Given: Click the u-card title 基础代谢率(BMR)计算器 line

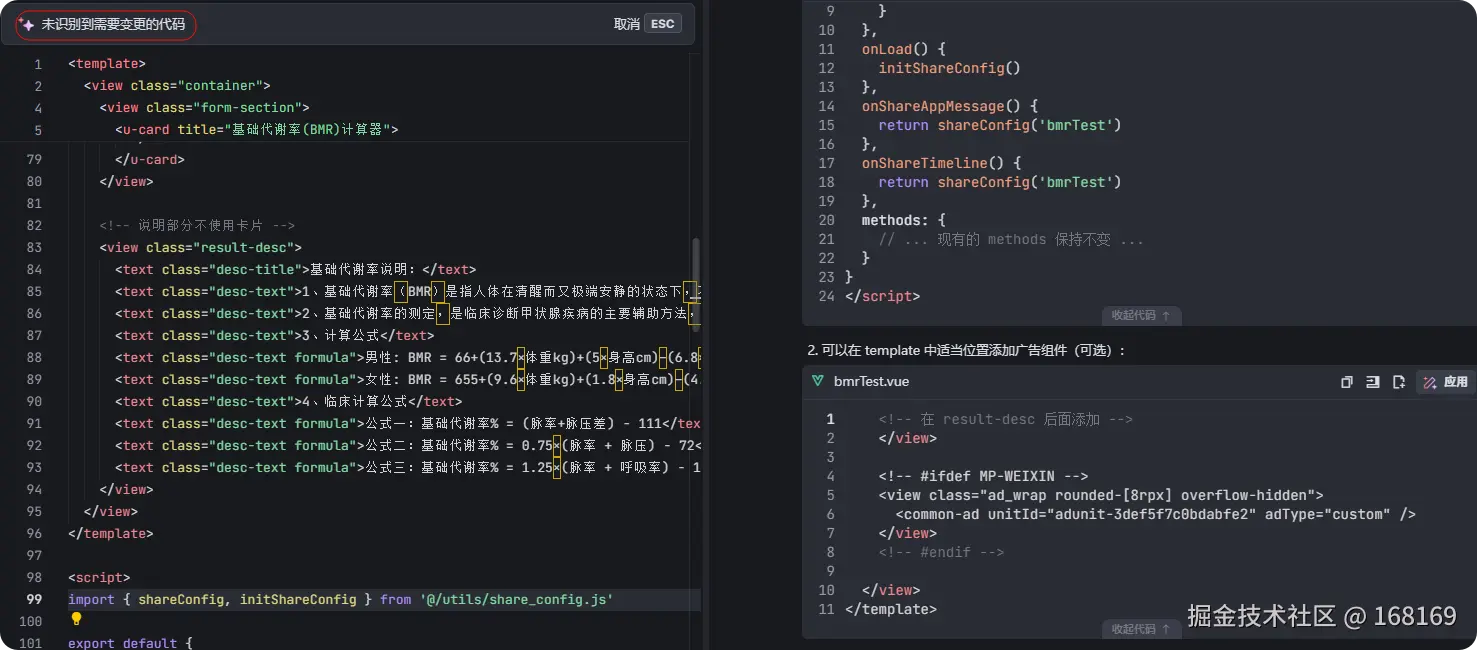Looking at the screenshot, I should 257,130.
